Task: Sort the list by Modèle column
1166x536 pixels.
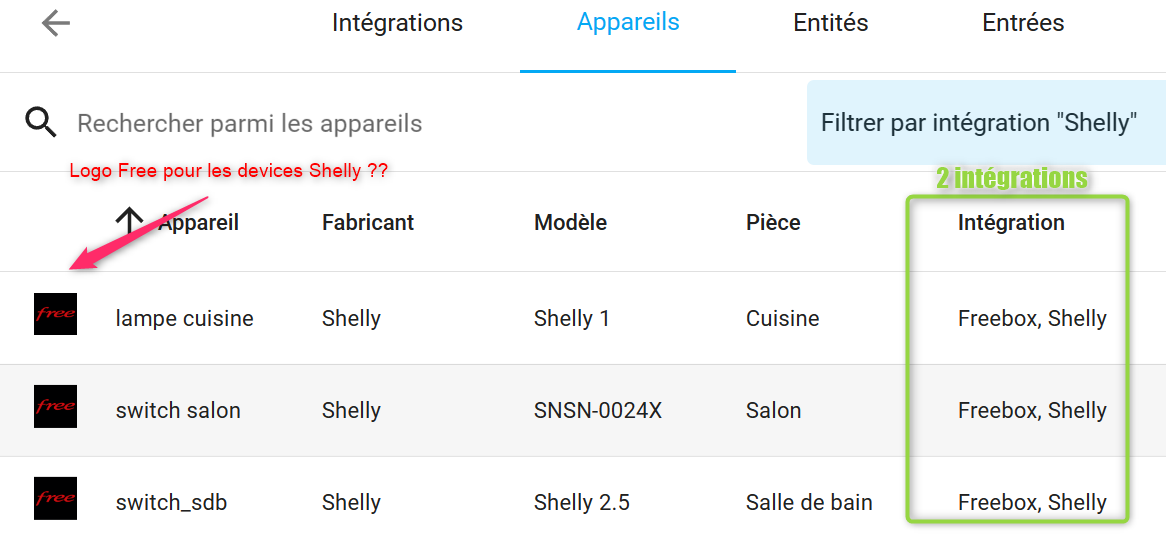Action: tap(570, 222)
